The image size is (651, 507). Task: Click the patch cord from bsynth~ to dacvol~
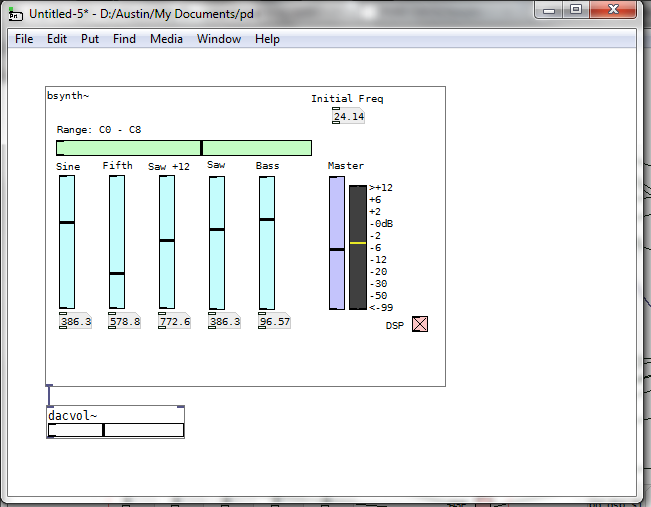coord(49,396)
